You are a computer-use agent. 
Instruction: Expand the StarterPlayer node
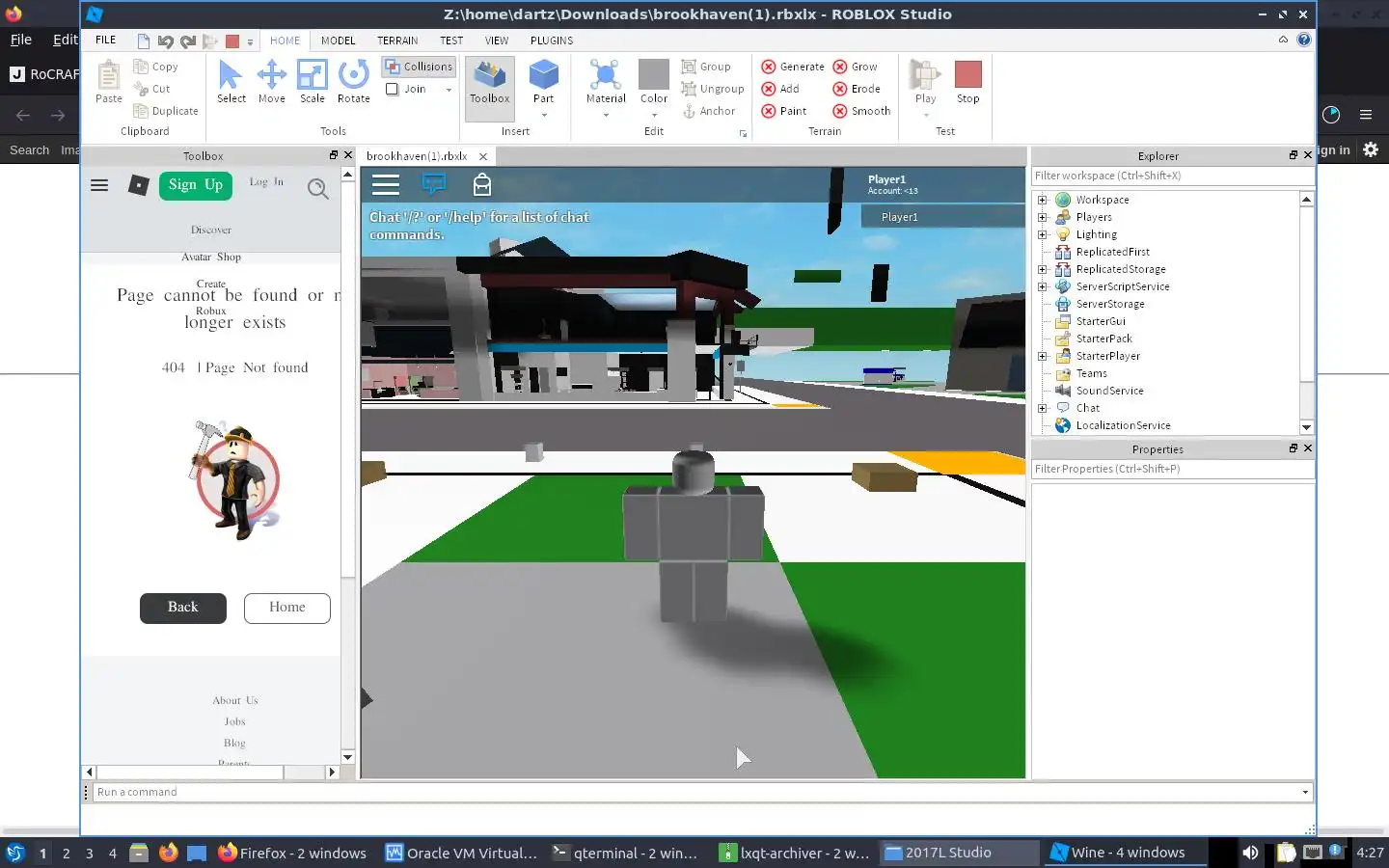pos(1042,356)
